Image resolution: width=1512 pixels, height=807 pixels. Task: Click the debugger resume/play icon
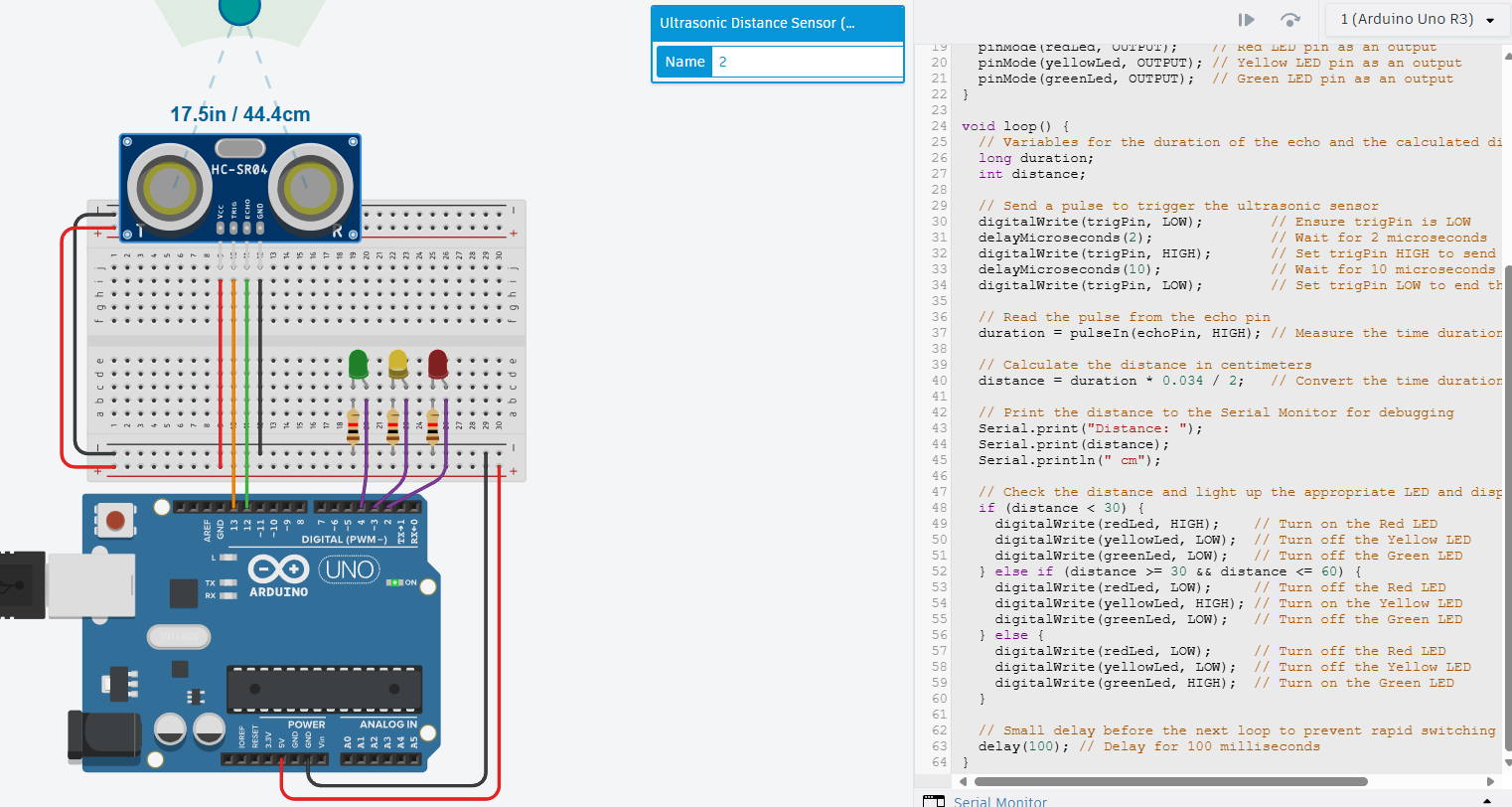(x=1246, y=20)
